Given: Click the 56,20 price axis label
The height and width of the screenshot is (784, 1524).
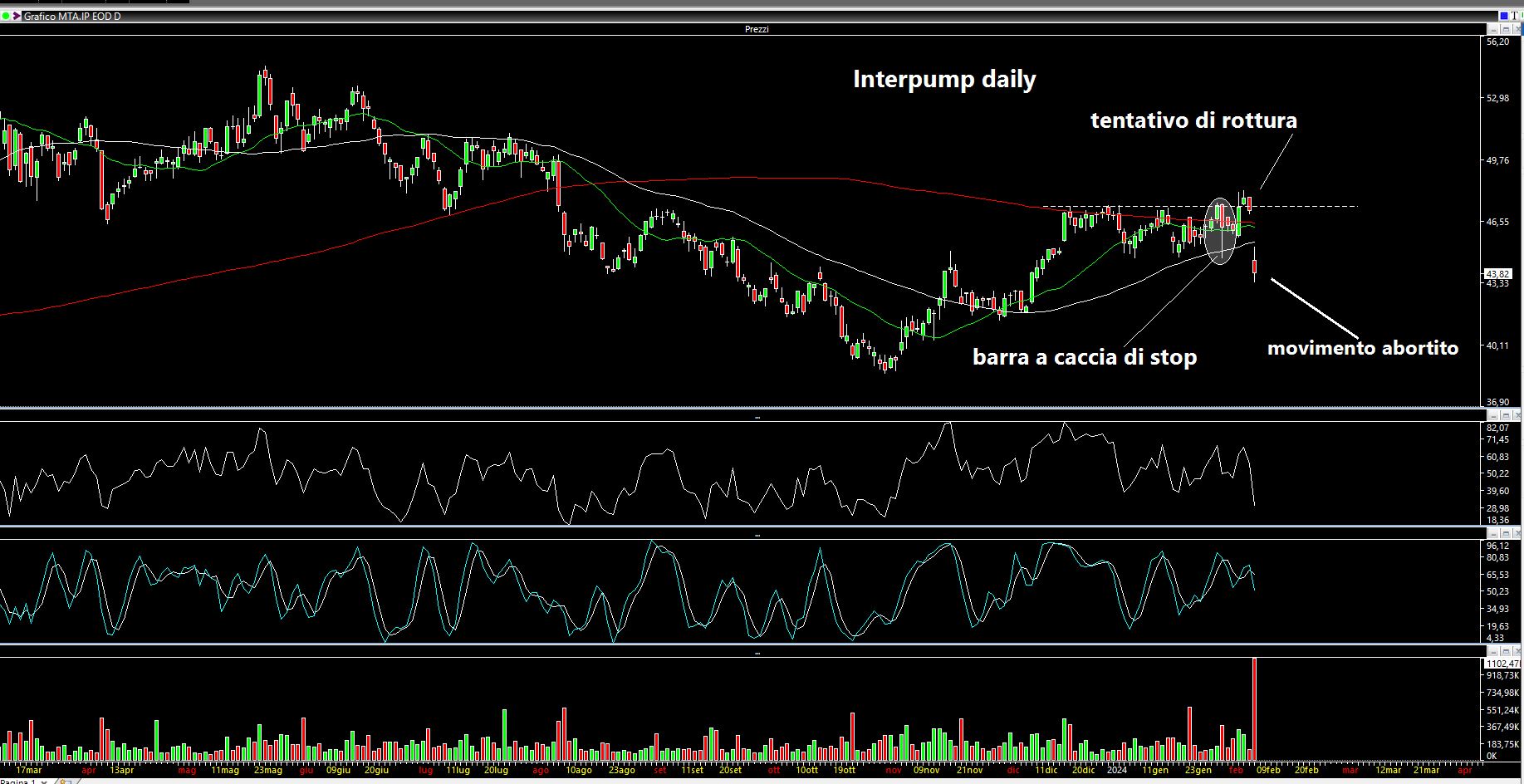Looking at the screenshot, I should 1497,42.
